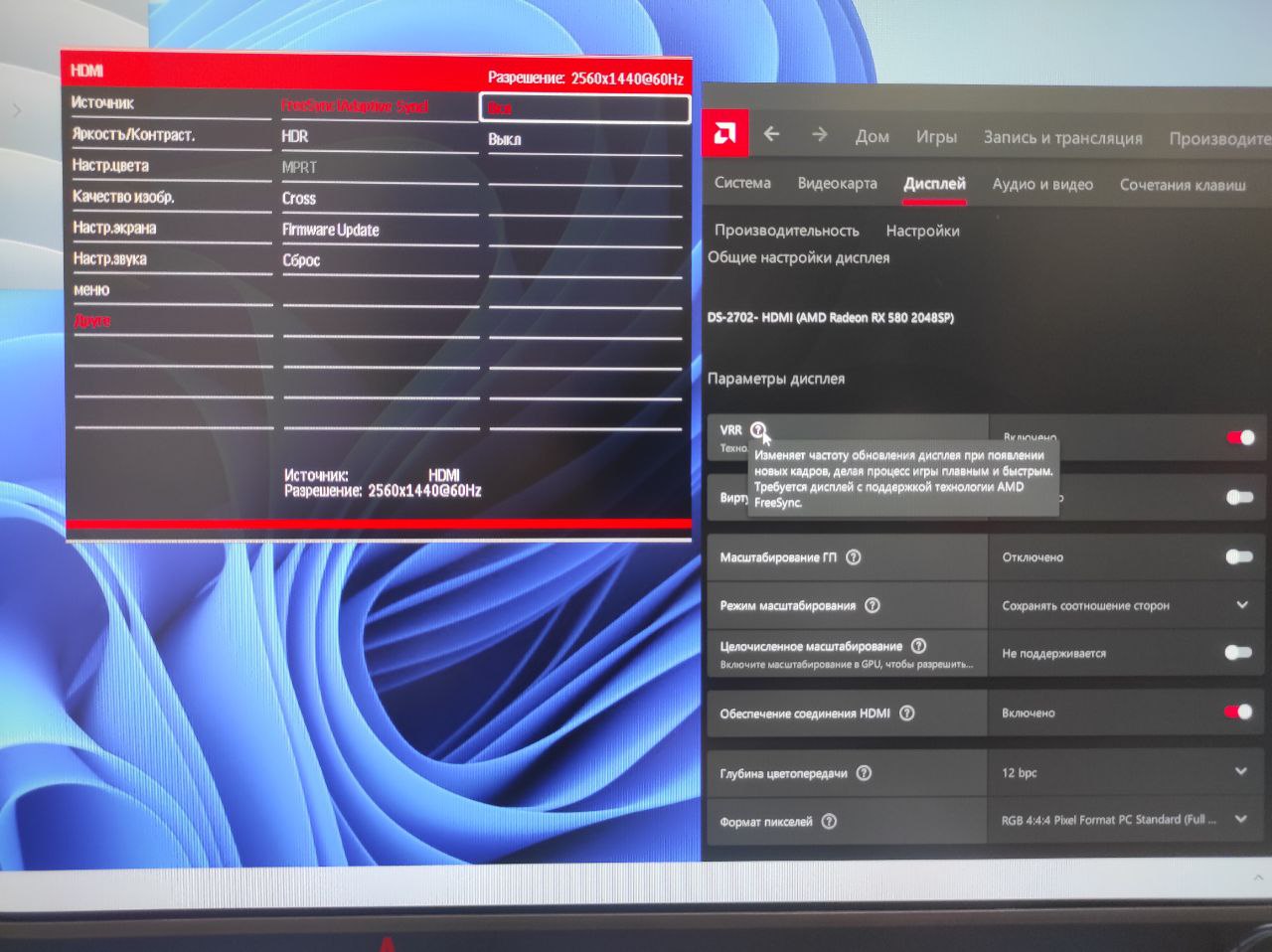Choose highlighted Вкл option in OSD
The width and height of the screenshot is (1272, 952).
click(x=585, y=108)
